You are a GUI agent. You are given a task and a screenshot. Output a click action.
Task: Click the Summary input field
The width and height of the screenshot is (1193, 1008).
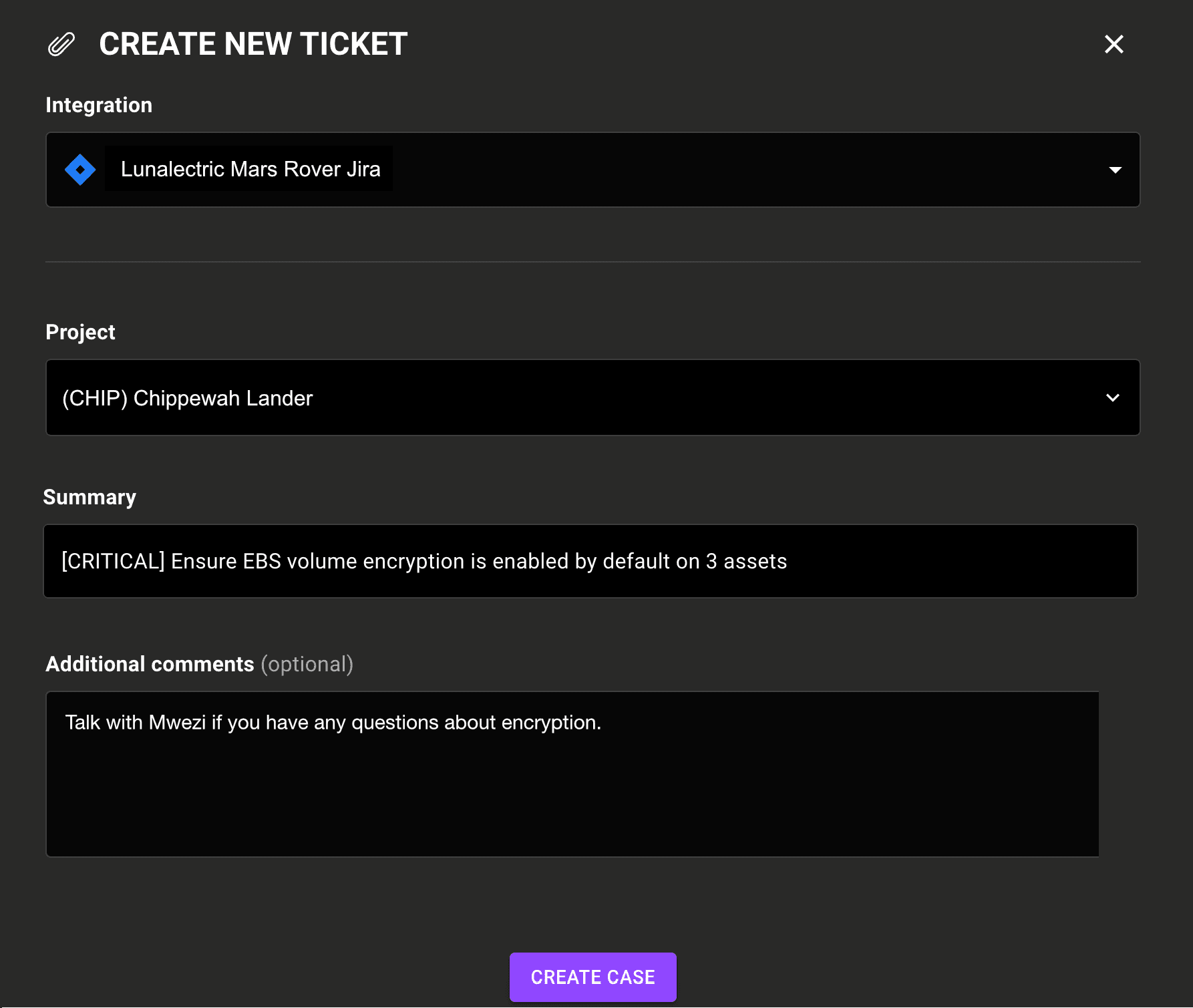(x=590, y=561)
